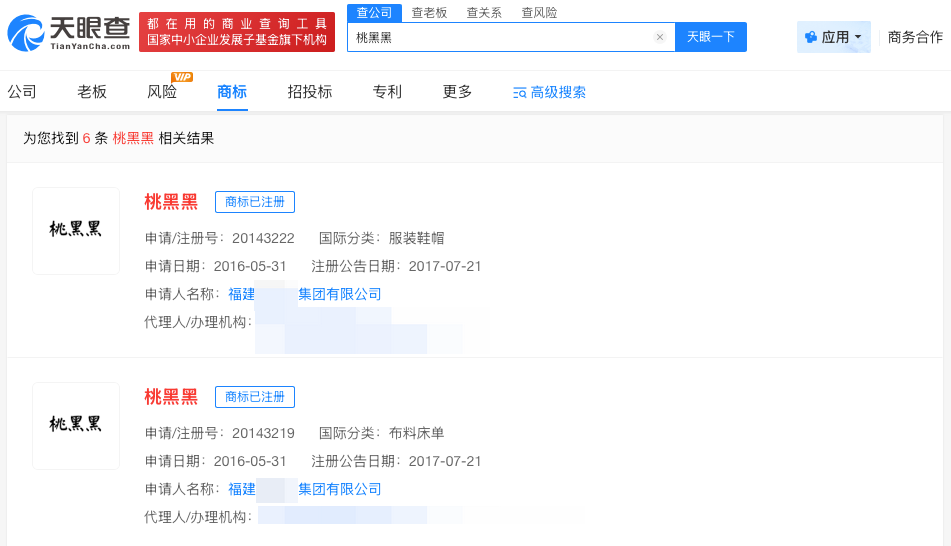Select the 商标 results category
The width and height of the screenshot is (951, 546).
(232, 92)
